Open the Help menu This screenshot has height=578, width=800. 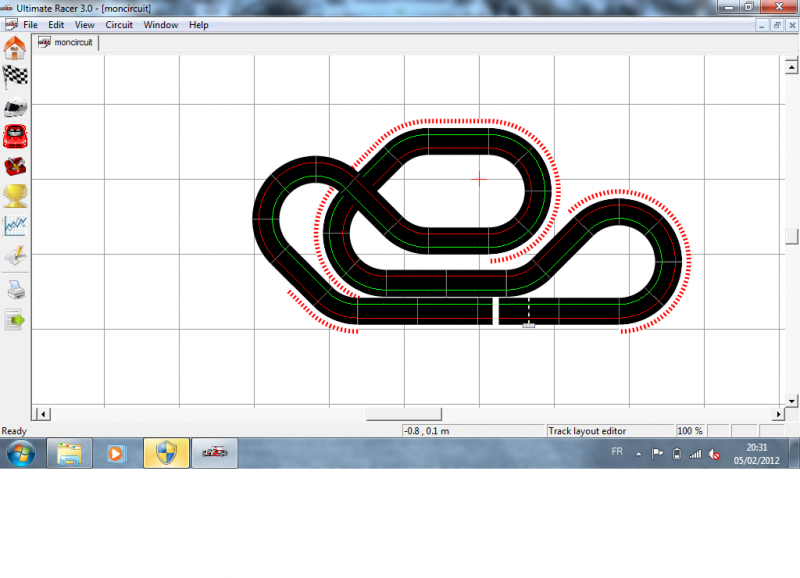point(199,24)
